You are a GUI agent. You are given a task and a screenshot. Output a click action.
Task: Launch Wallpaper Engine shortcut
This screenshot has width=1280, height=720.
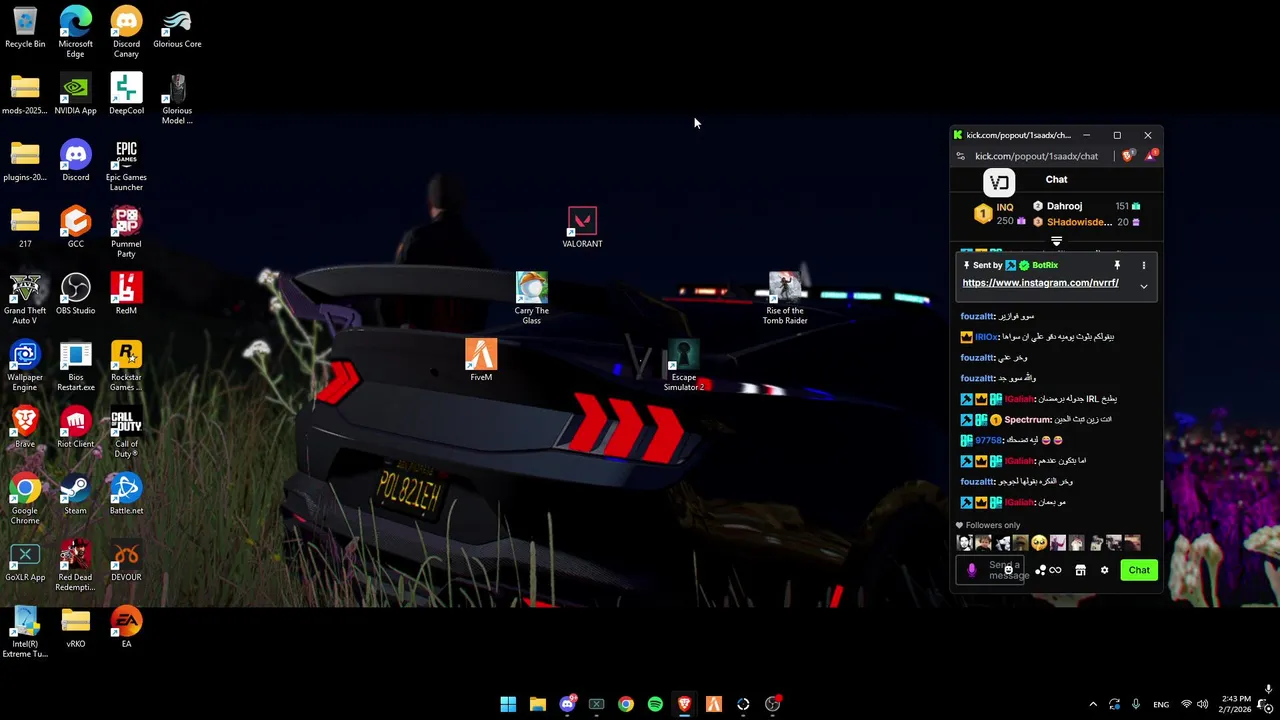(x=25, y=365)
